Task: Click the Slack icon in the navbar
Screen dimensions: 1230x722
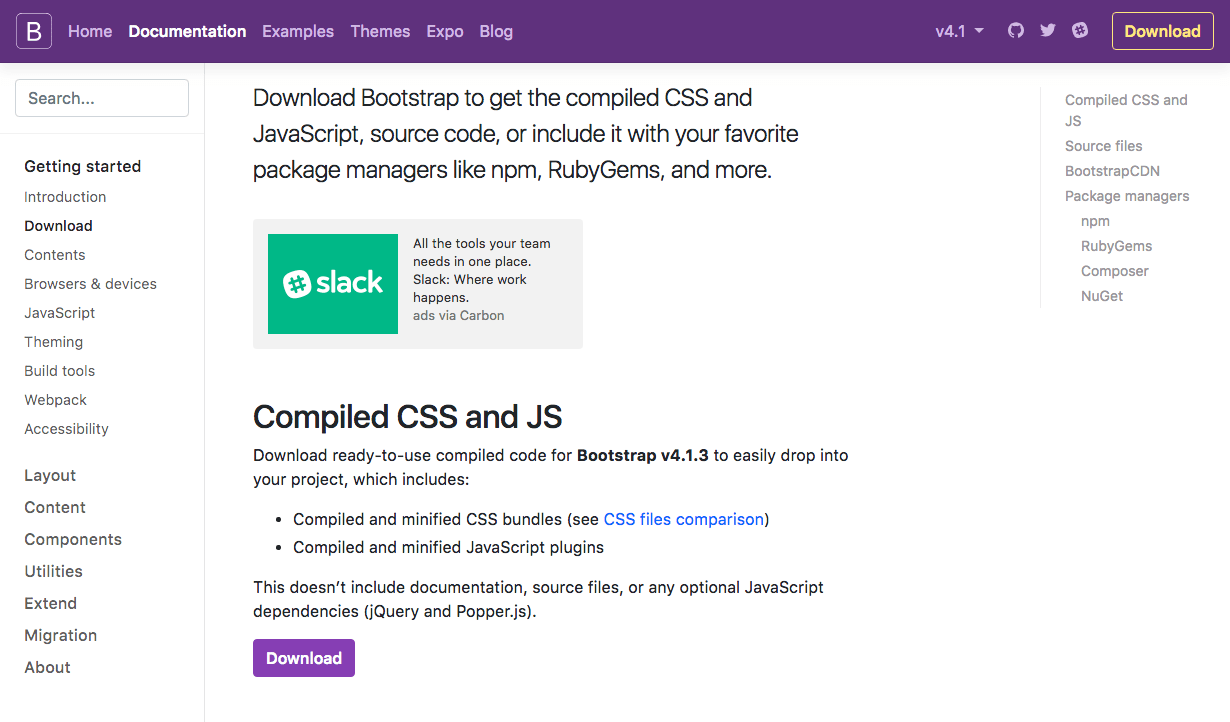Action: click(1080, 31)
